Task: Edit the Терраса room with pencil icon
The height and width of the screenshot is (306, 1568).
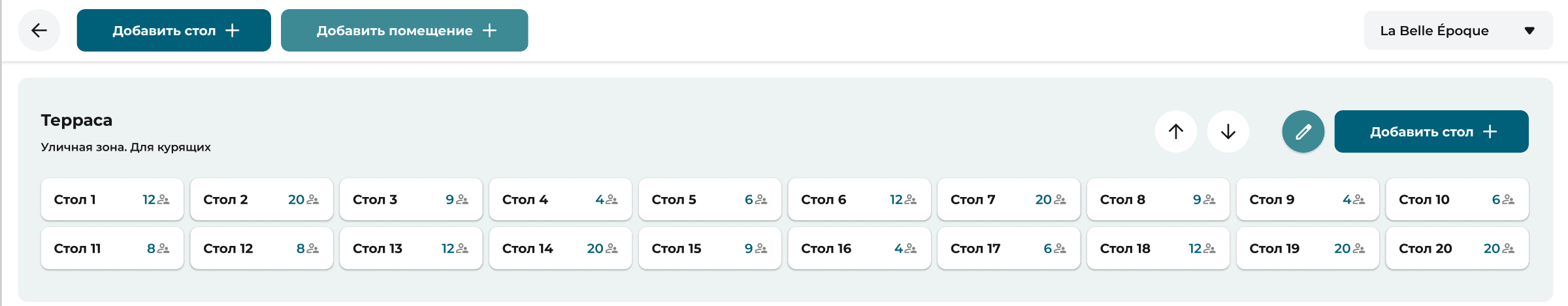Action: coord(1303,132)
